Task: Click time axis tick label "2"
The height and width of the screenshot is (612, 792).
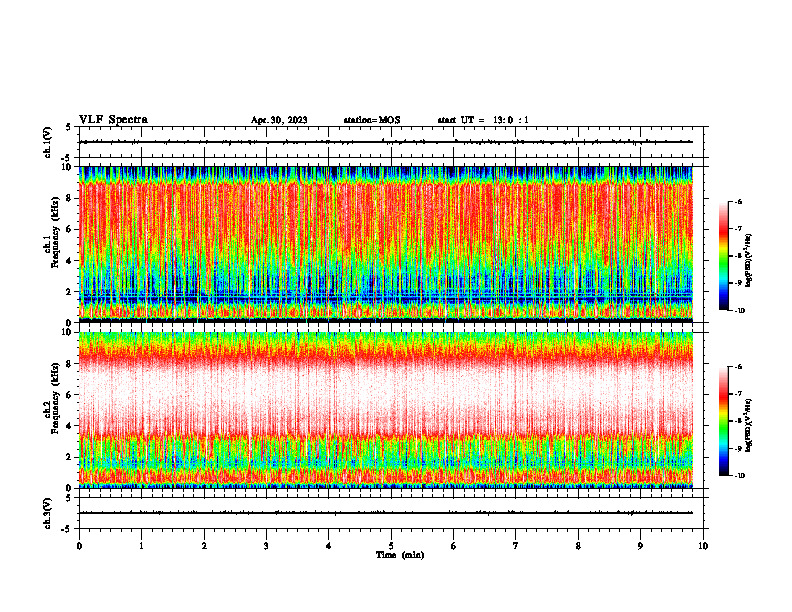Action: click(204, 546)
